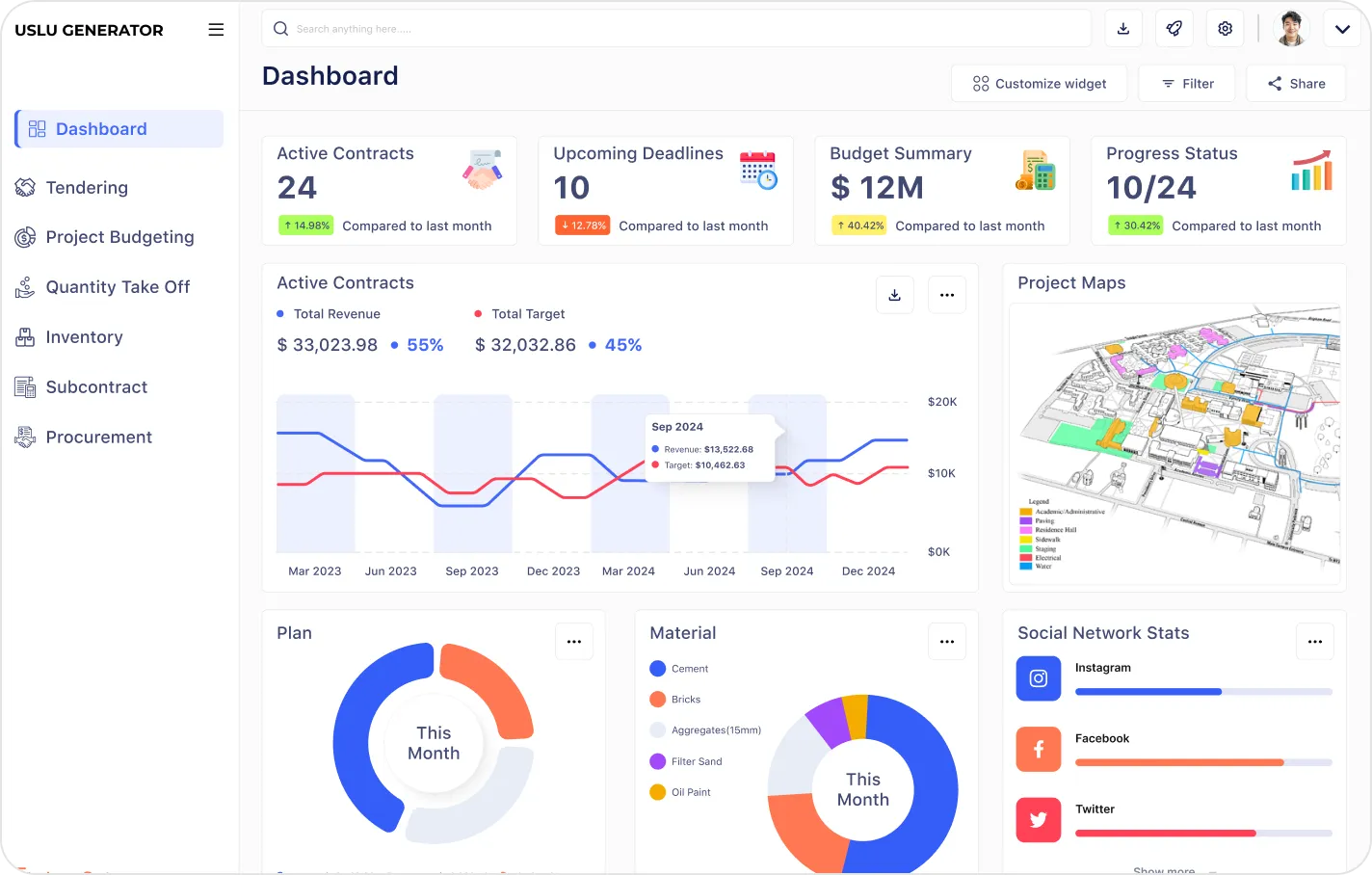
Task: Click the Instagram progress bar
Action: (1203, 692)
